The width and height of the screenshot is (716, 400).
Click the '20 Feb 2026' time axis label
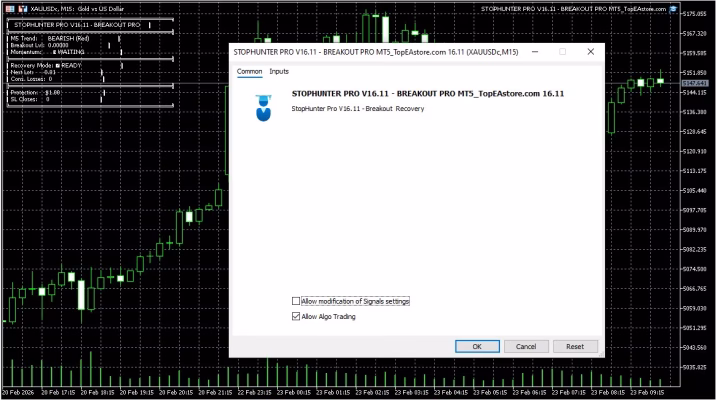pyautogui.click(x=18, y=392)
